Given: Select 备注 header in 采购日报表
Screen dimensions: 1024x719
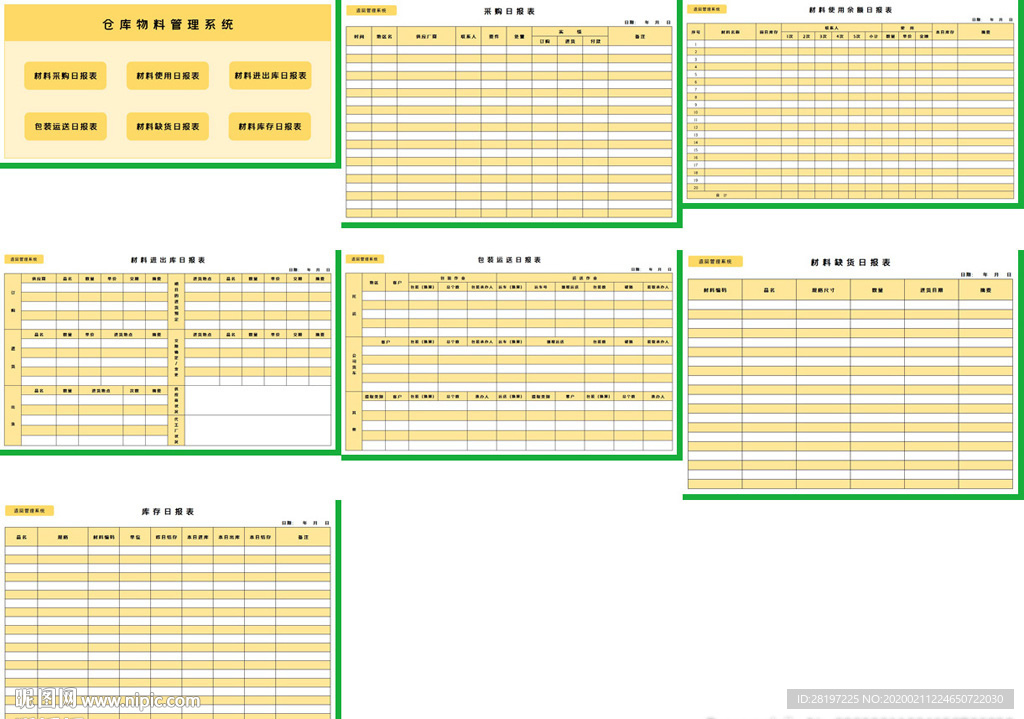Looking at the screenshot, I should [x=640, y=37].
